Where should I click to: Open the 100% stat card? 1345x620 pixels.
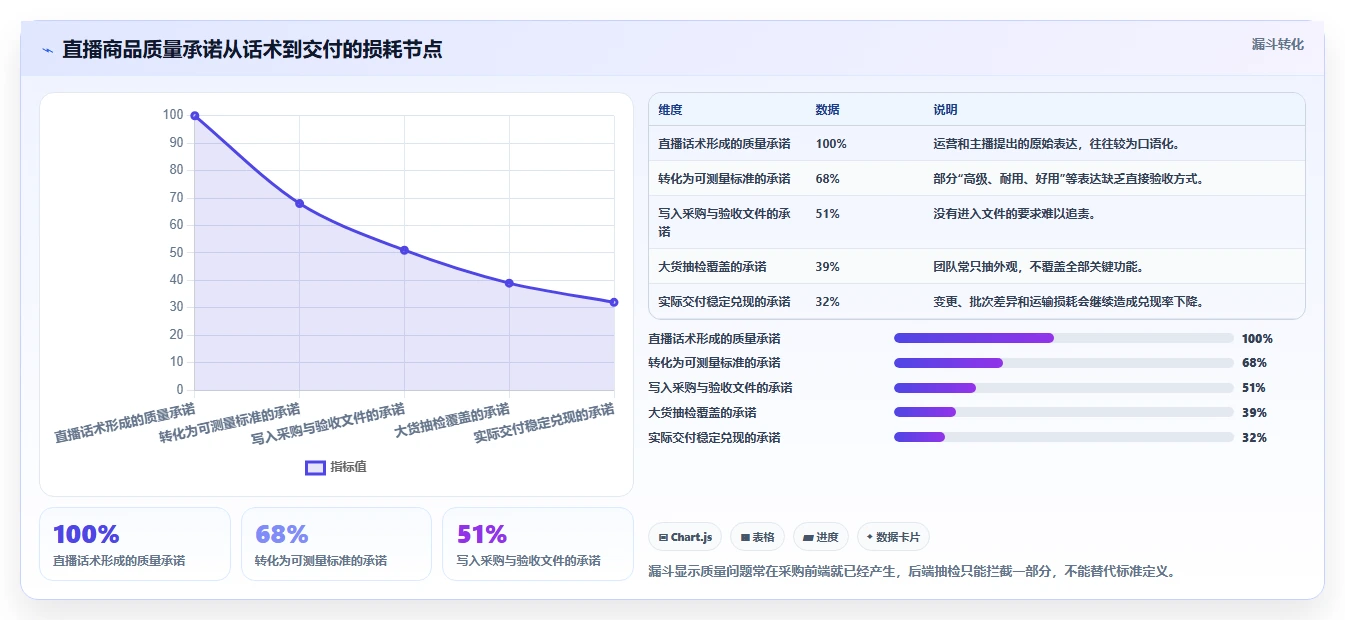tap(135, 544)
